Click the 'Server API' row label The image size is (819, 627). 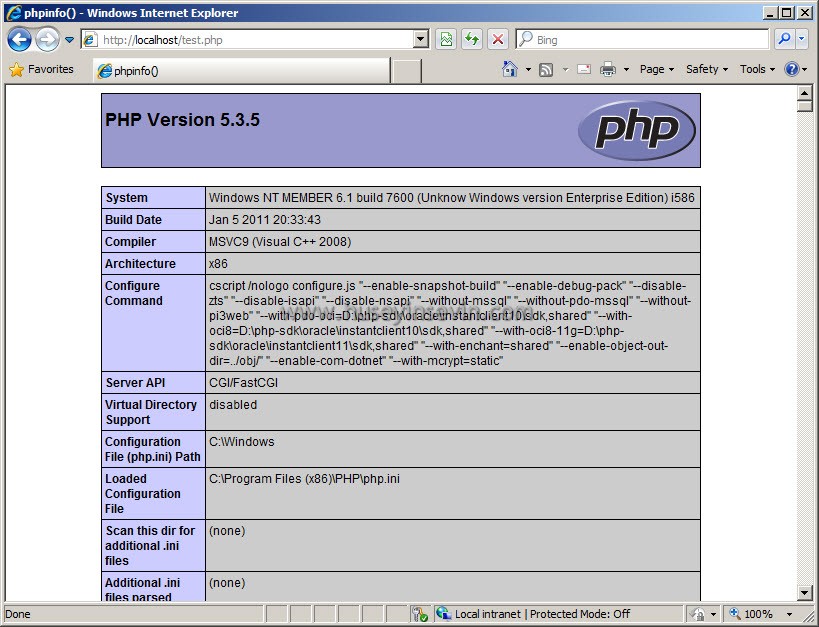click(x=135, y=382)
